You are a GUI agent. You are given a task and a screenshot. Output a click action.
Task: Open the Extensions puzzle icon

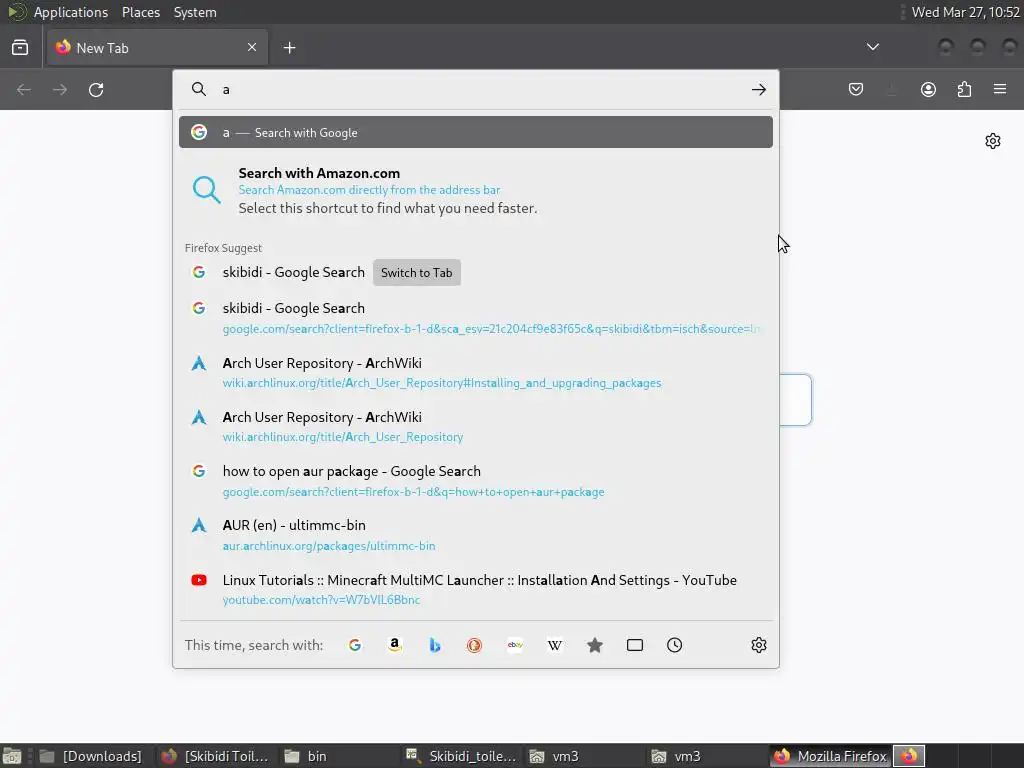pos(964,89)
